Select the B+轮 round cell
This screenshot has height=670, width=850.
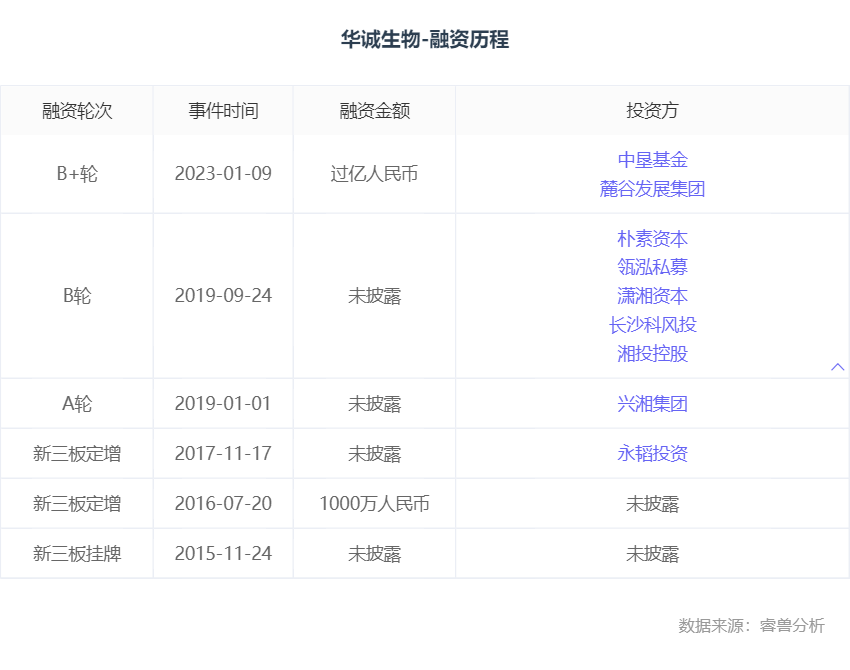(x=77, y=174)
